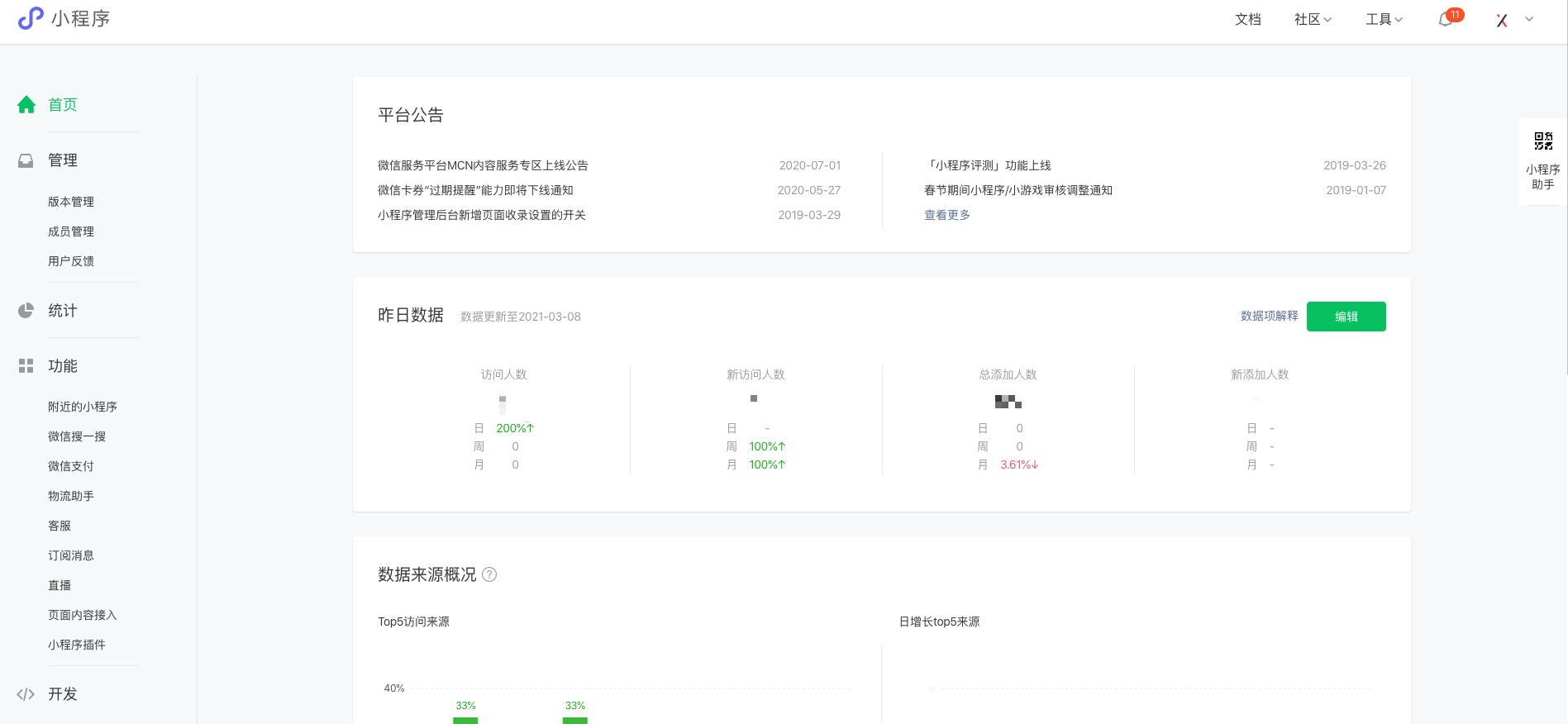This screenshot has height=724, width=1568.
Task: Go to 首页 in sidebar
Action: point(63,104)
